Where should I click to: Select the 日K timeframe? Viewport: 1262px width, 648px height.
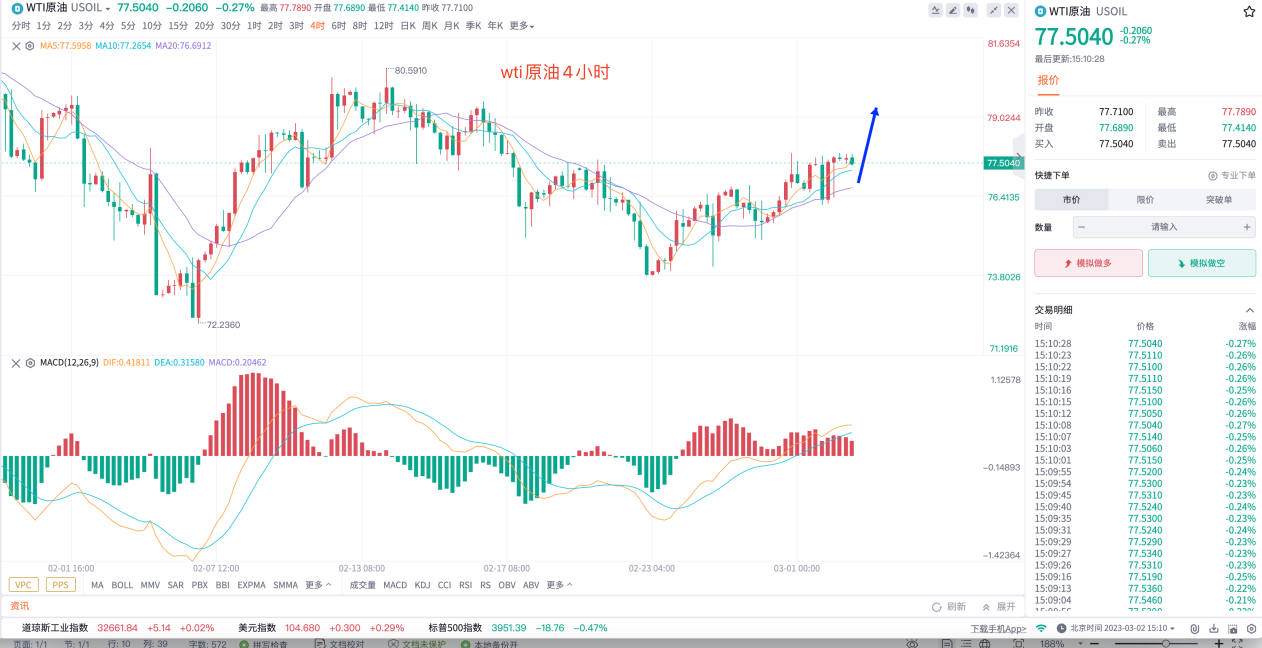coord(408,26)
